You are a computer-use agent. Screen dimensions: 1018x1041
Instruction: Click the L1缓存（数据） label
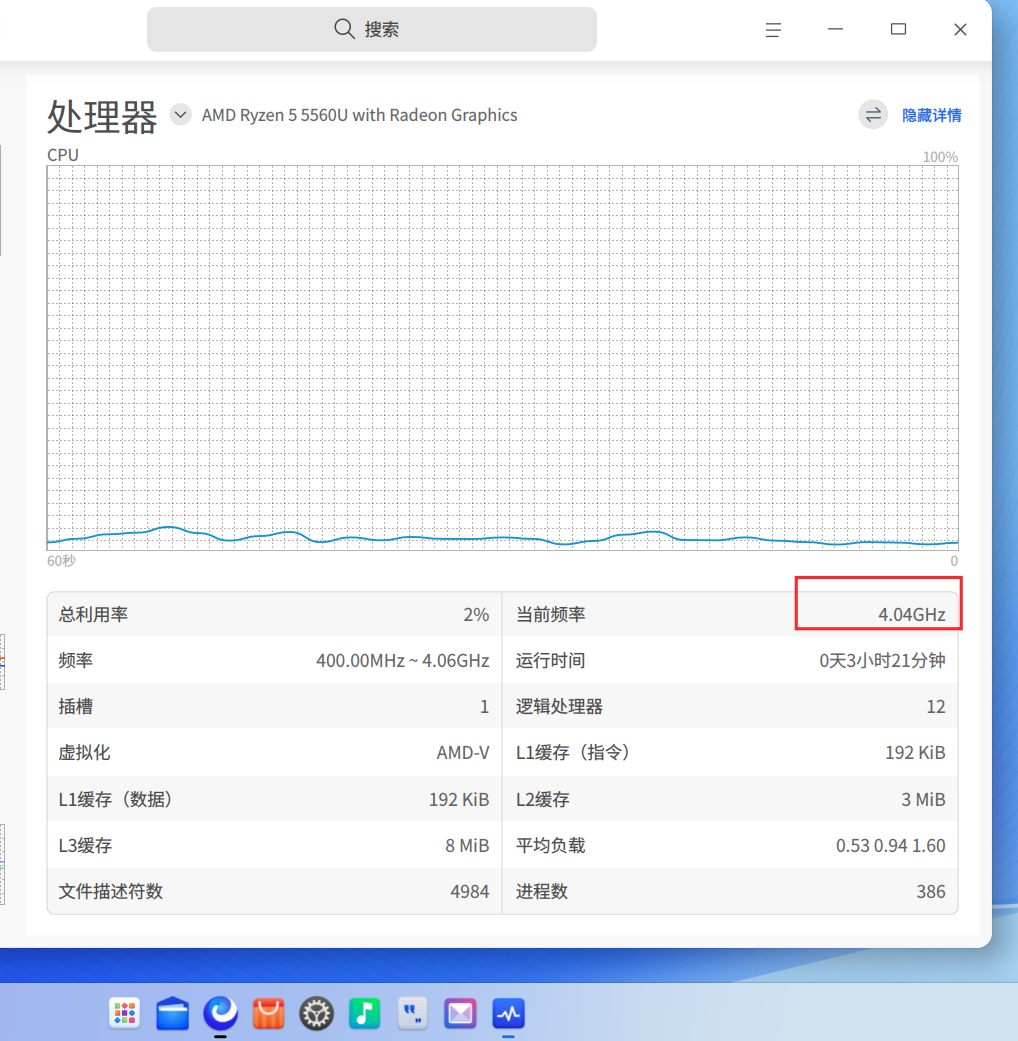click(116, 799)
